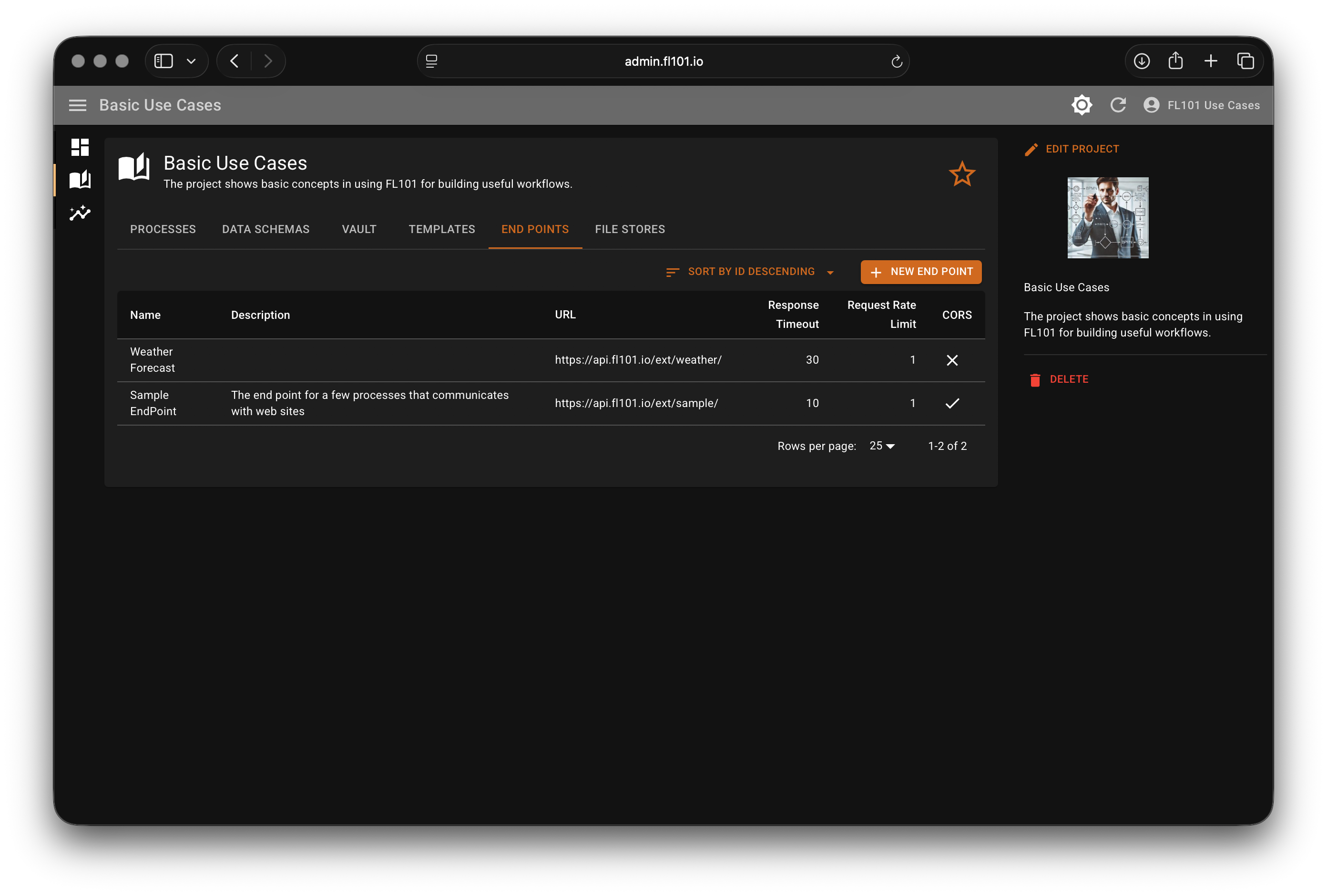Viewport: 1327px width, 896px height.
Task: Open the dashboard panel in the sidebar
Action: point(80,147)
